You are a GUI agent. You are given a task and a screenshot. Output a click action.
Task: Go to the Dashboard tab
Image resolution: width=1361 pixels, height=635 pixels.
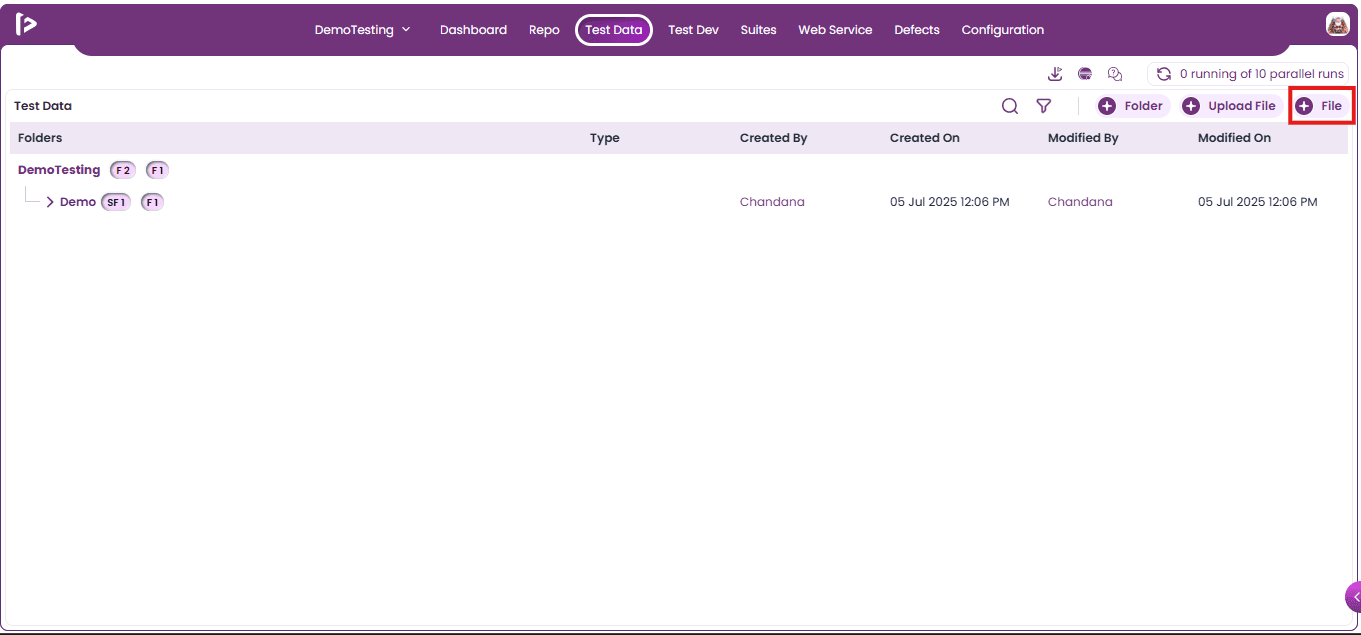pyautogui.click(x=473, y=30)
